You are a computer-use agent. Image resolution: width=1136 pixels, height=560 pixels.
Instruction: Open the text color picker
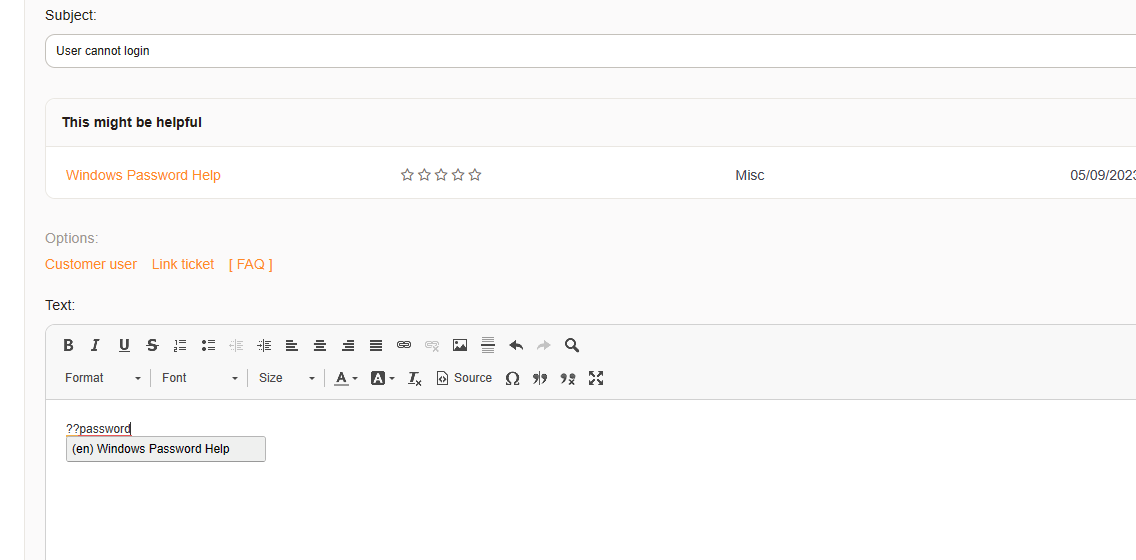tap(346, 378)
